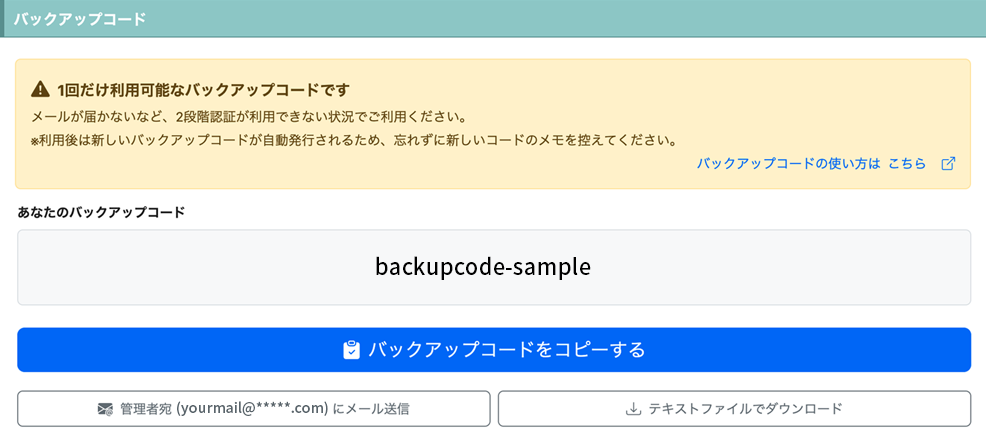Select the backupcode-sample text

tap(483, 267)
